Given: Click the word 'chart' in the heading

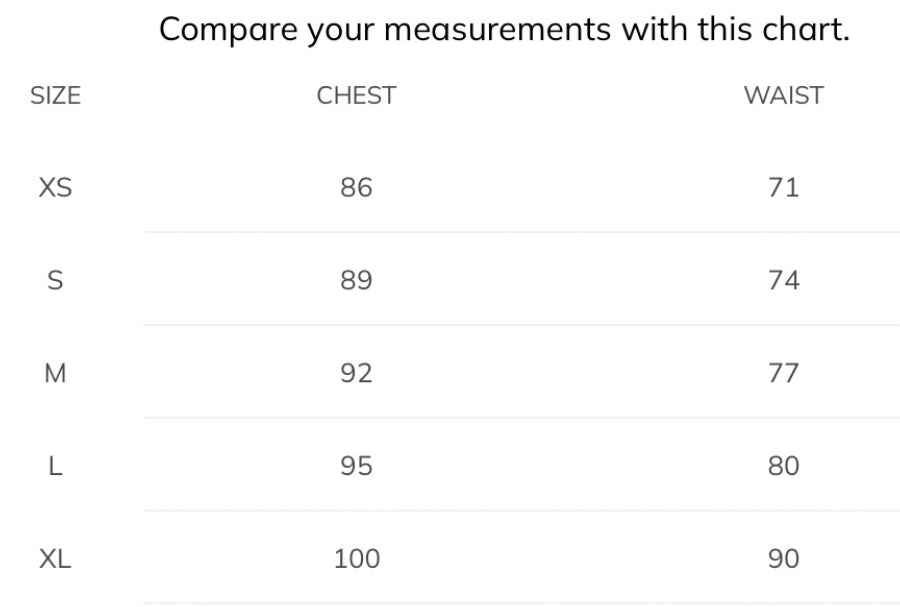Looking at the screenshot, I should [801, 29].
